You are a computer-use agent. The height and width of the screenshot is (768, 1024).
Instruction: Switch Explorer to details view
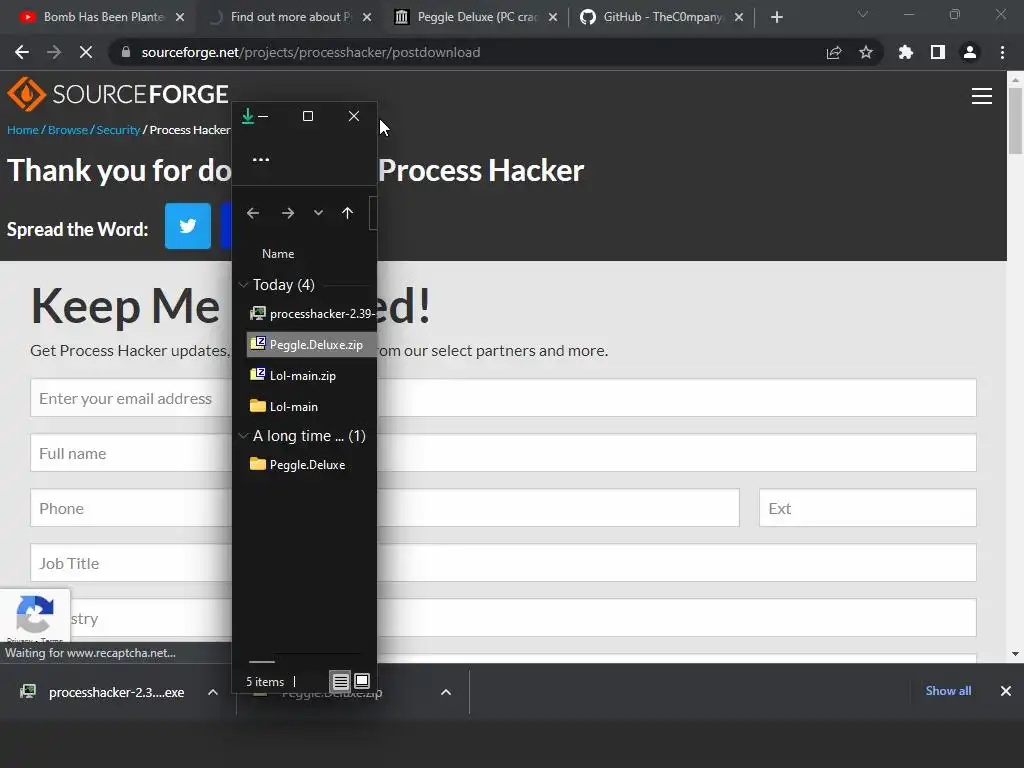(340, 682)
